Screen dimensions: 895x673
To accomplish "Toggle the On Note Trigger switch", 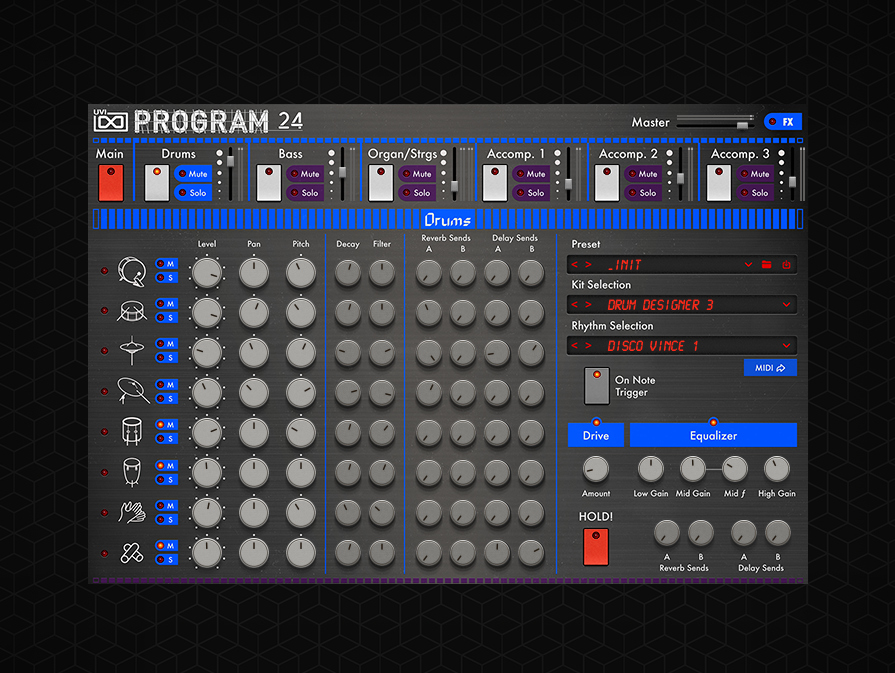I will tap(596, 386).
